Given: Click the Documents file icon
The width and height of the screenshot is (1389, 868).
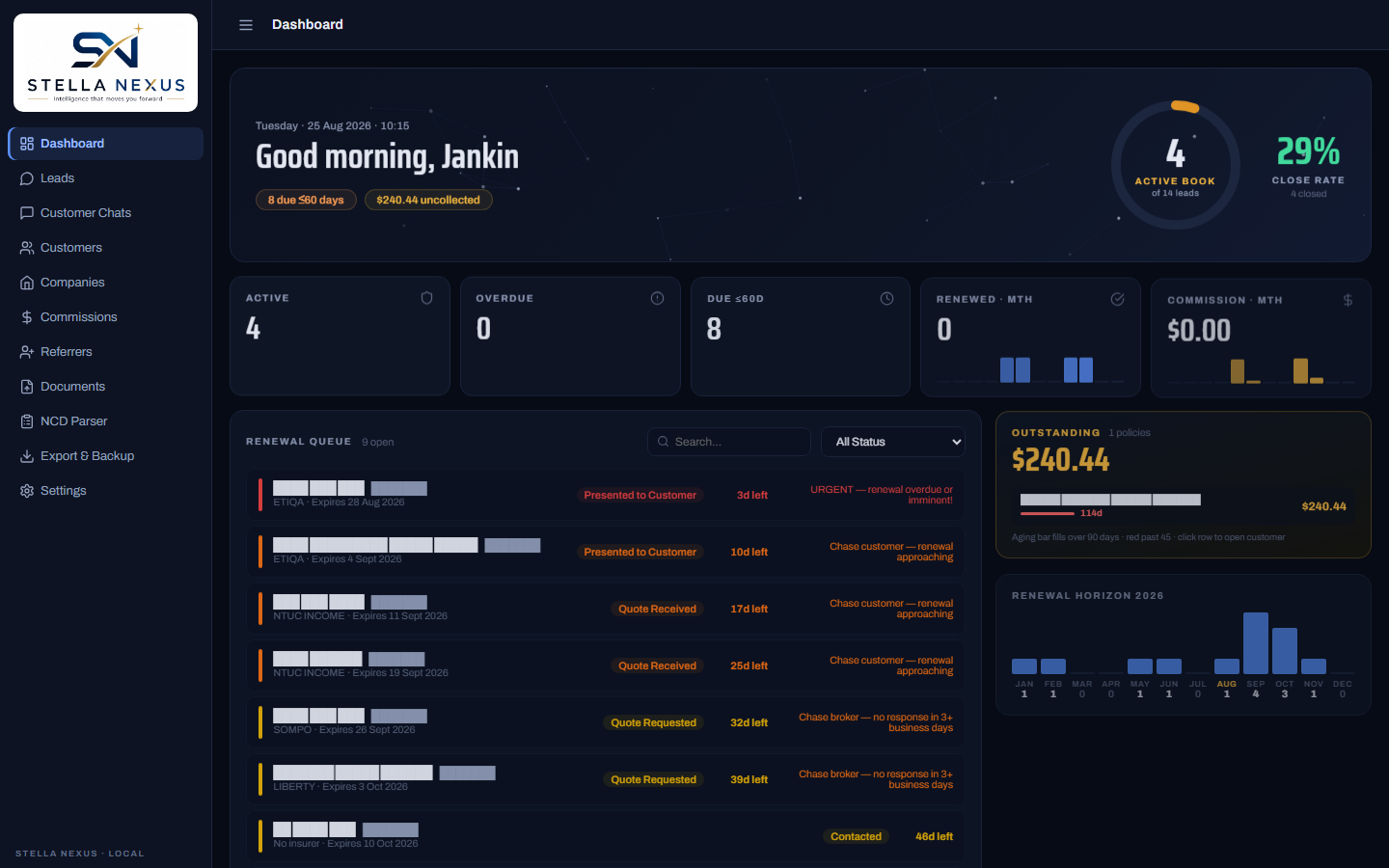Looking at the screenshot, I should [x=27, y=387].
